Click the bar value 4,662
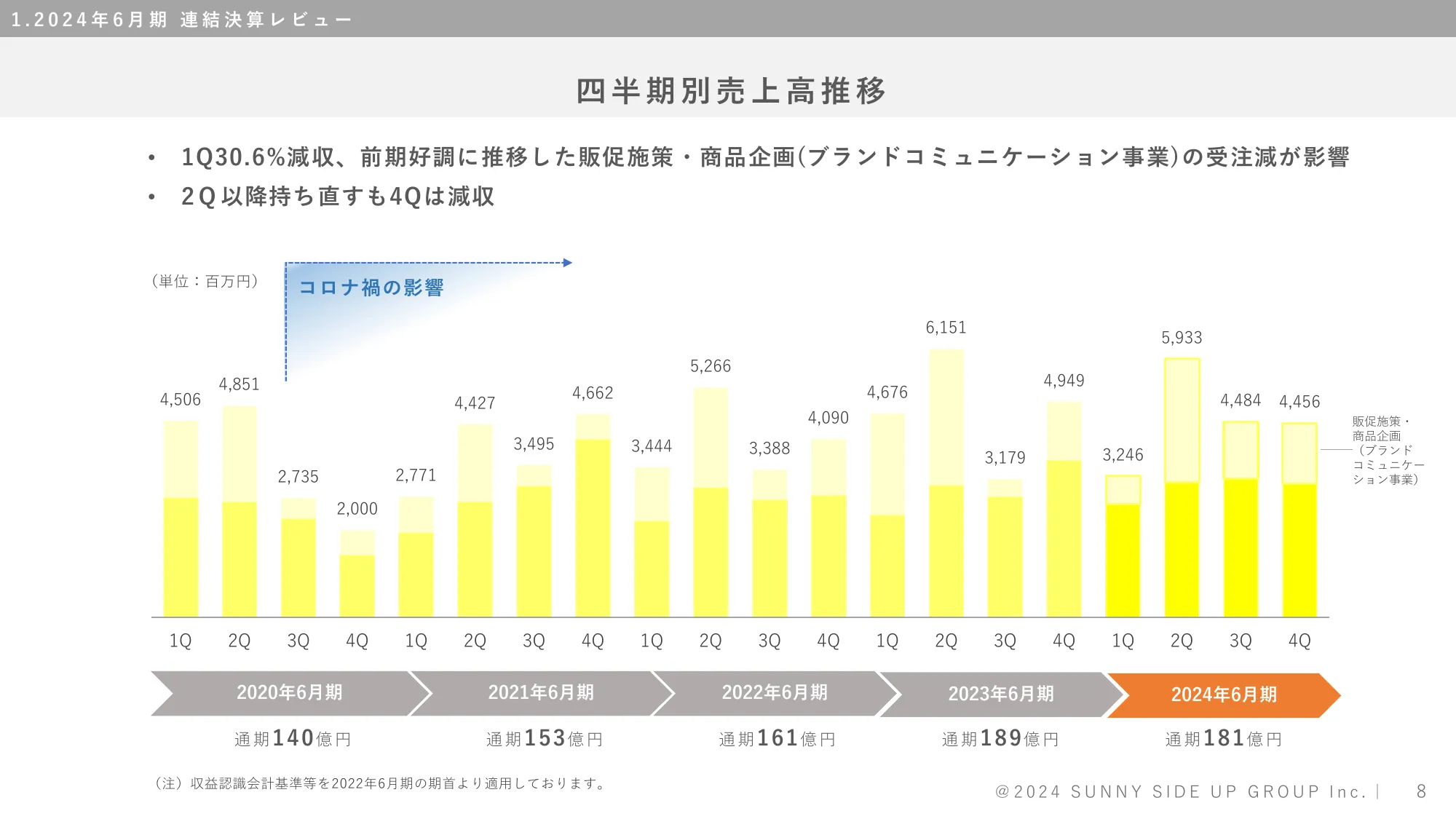Viewport: 1456px width, 819px height. [x=593, y=393]
